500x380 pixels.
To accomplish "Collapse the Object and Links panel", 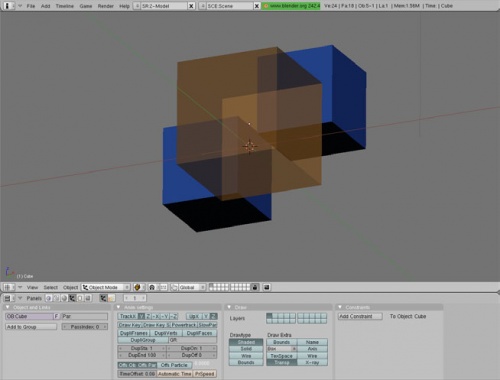I will [x=8, y=307].
